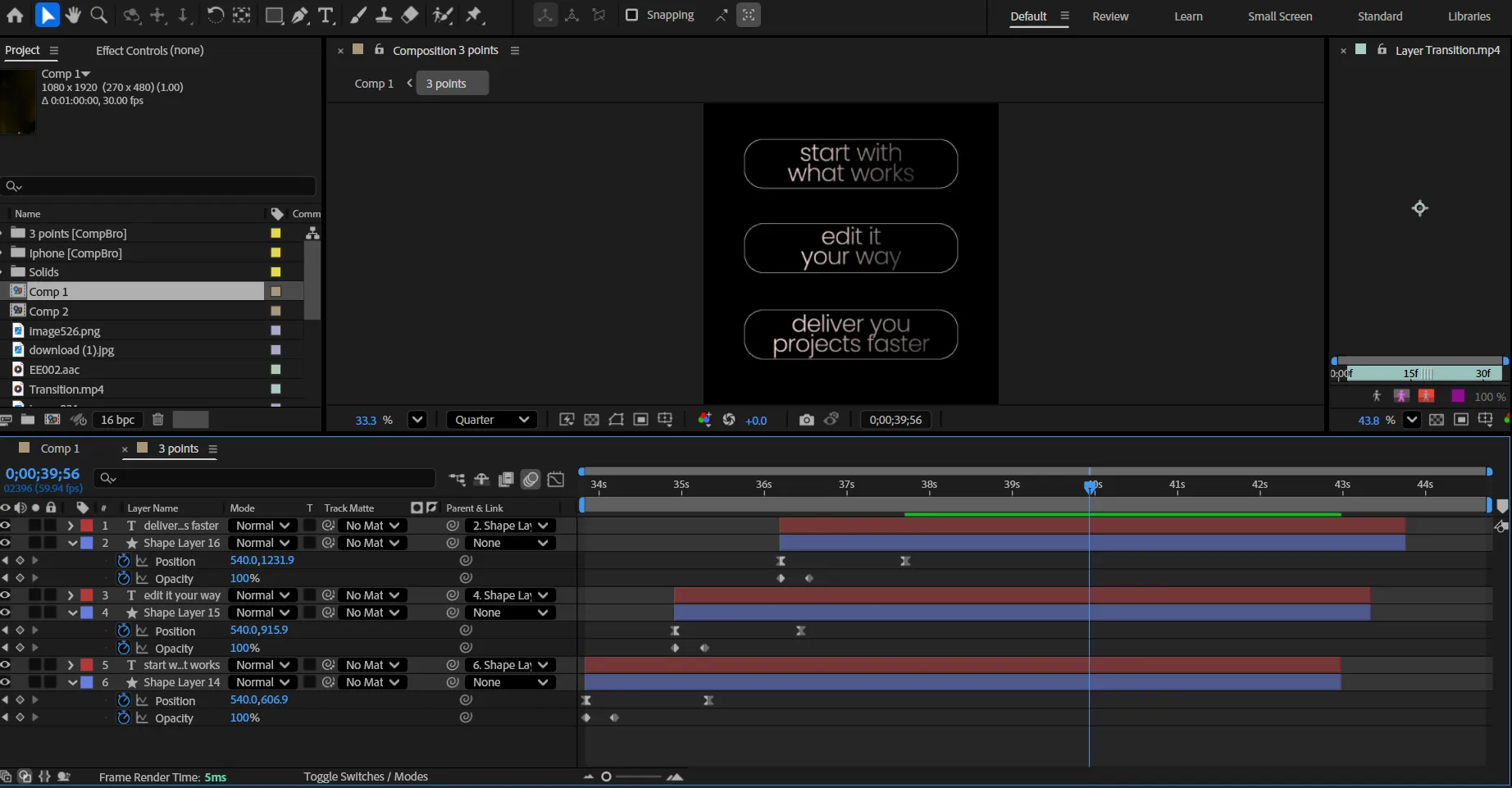Click the 16 bpc color depth button
The width and height of the screenshot is (1512, 788).
tap(117, 420)
